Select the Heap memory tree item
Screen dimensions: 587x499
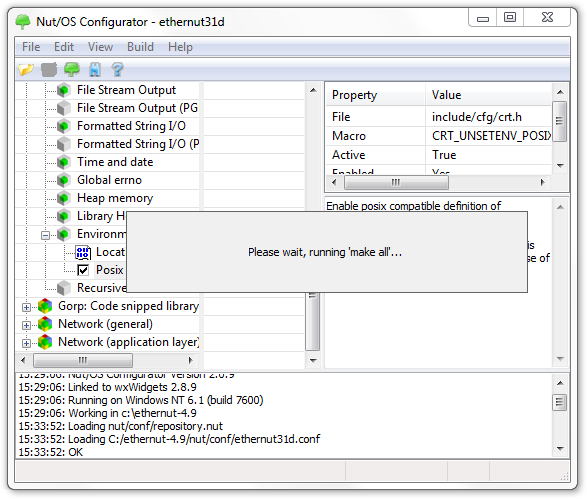[115, 198]
